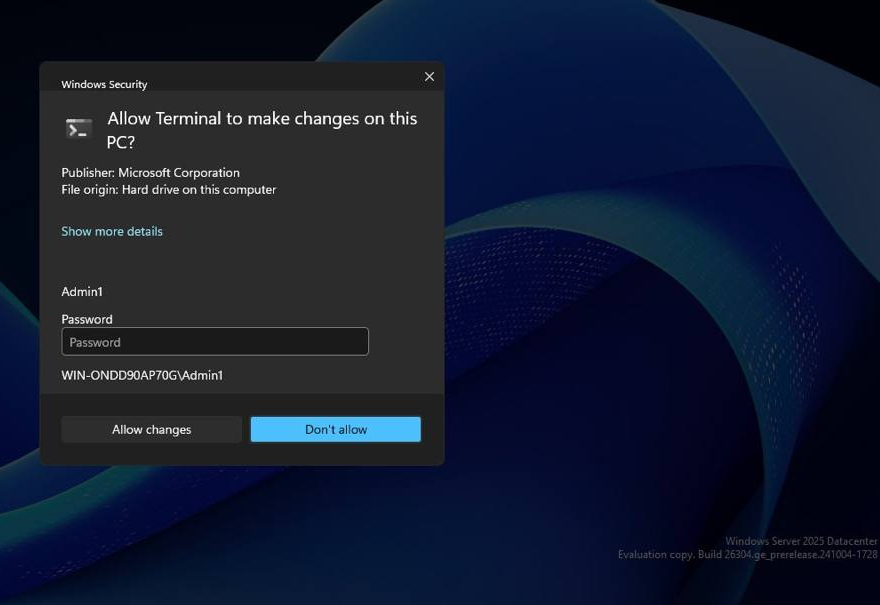
Task: Expand Show more details link
Action: [x=112, y=231]
